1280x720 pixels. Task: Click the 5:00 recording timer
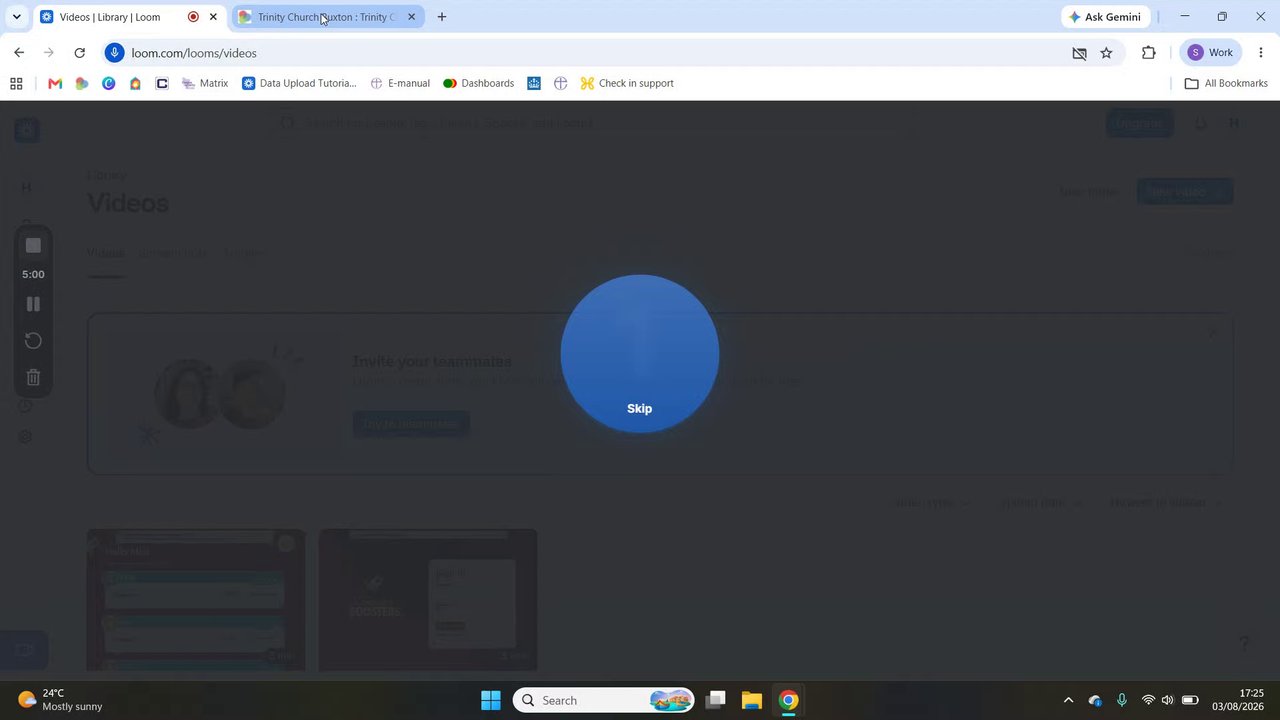[33, 274]
